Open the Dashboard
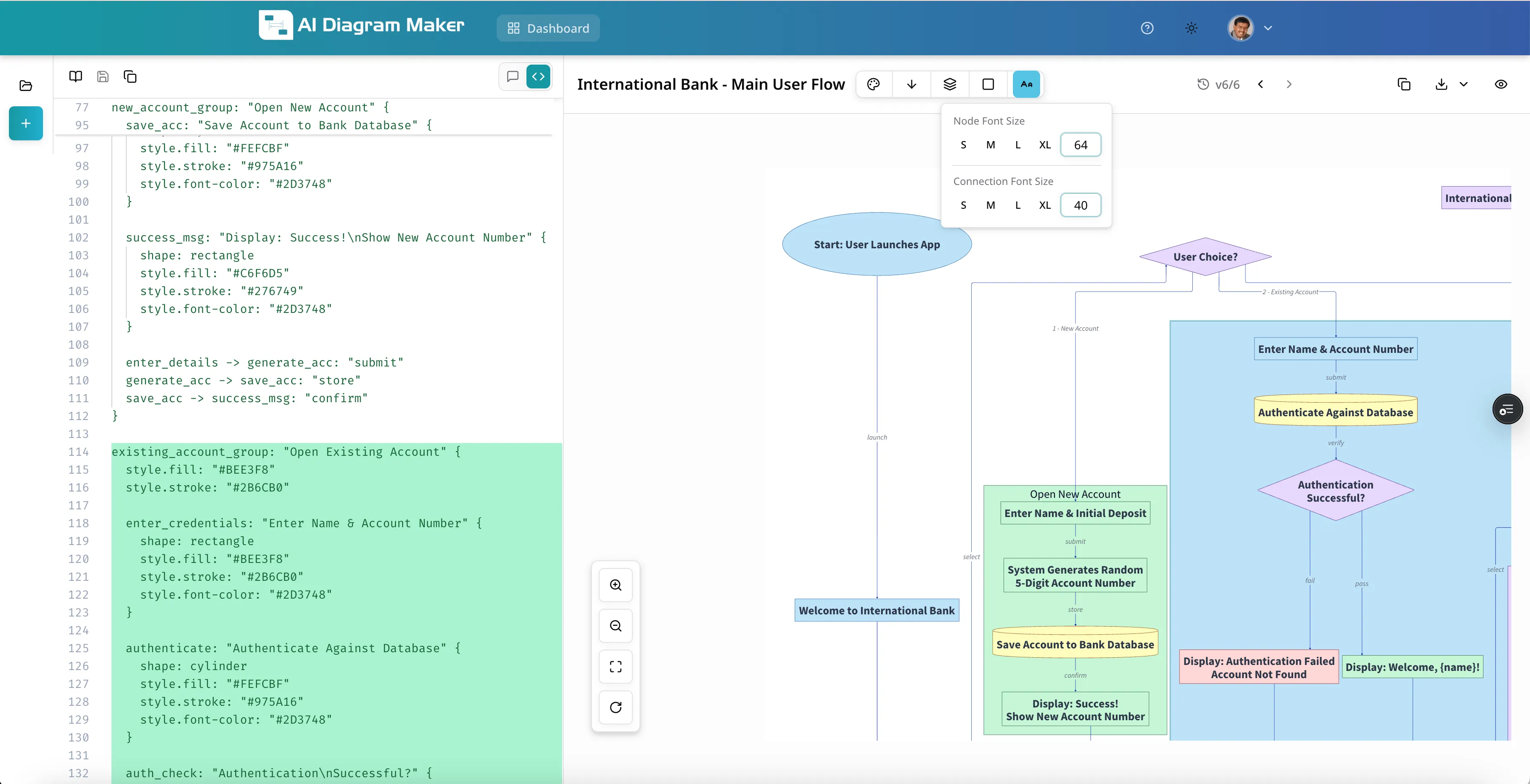The width and height of the screenshot is (1530, 784). tap(547, 28)
